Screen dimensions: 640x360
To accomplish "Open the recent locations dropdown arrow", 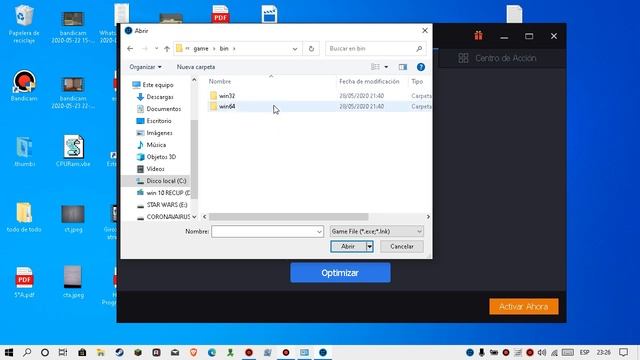I will [x=156, y=49].
